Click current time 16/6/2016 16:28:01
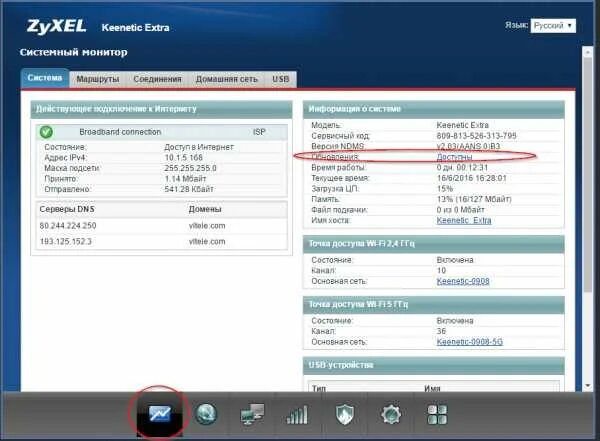Image resolution: width=600 pixels, height=441 pixels. pyautogui.click(x=471, y=178)
